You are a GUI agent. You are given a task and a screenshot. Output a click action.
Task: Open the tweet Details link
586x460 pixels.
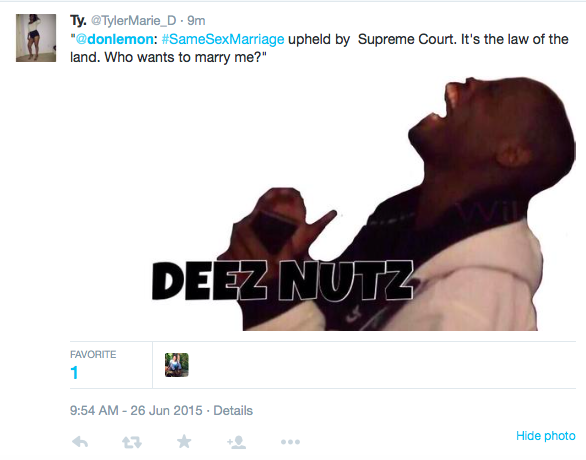point(233,410)
